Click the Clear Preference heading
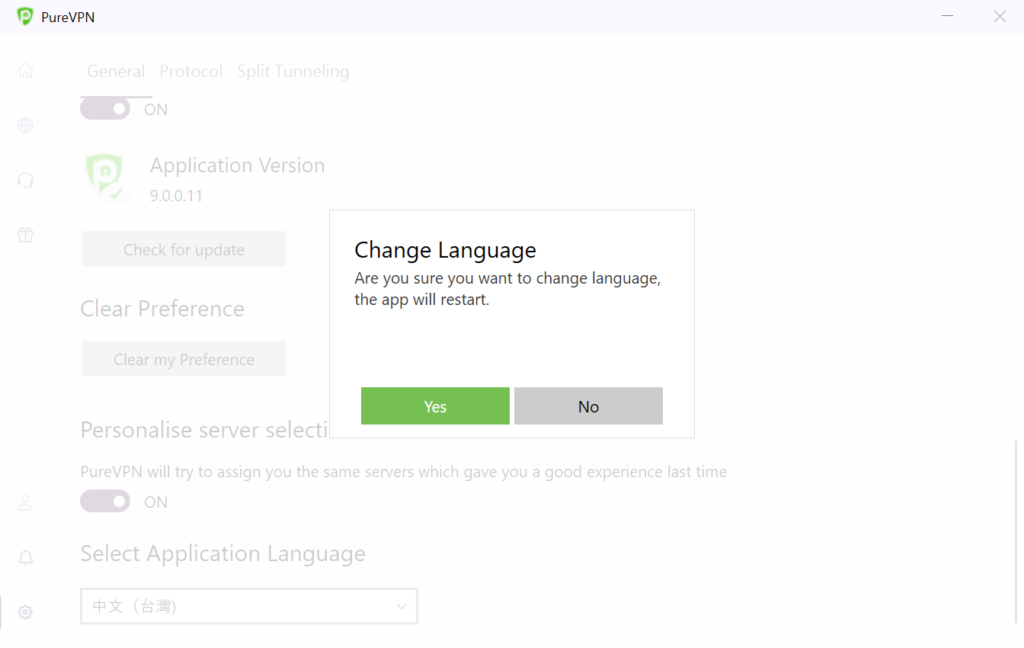This screenshot has height=648, width=1024. pyautogui.click(x=162, y=308)
